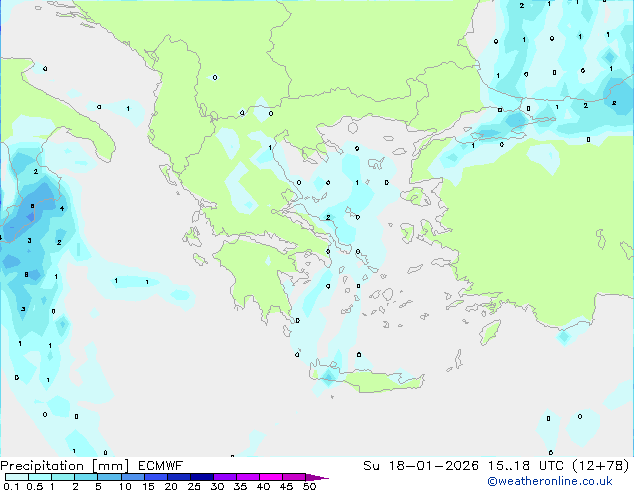This screenshot has height=490, width=634.
Task: Click the '35' legend scale label
Action: point(240,486)
